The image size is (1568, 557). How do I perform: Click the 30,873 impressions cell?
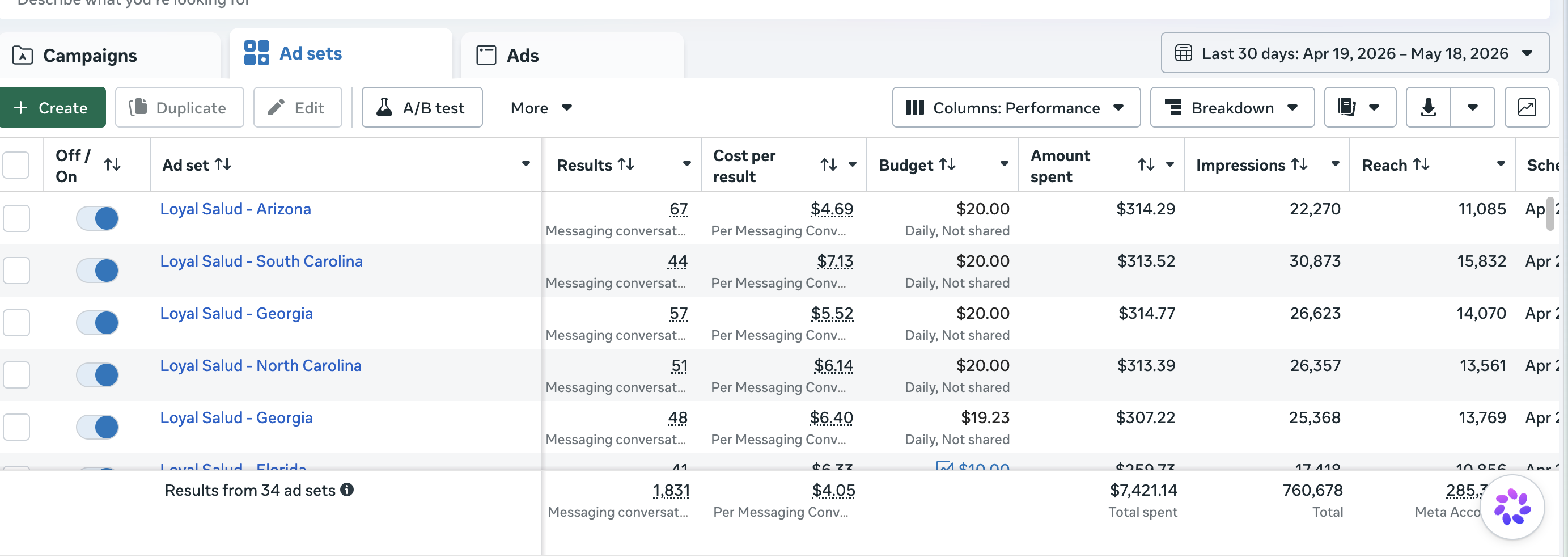click(x=1315, y=261)
